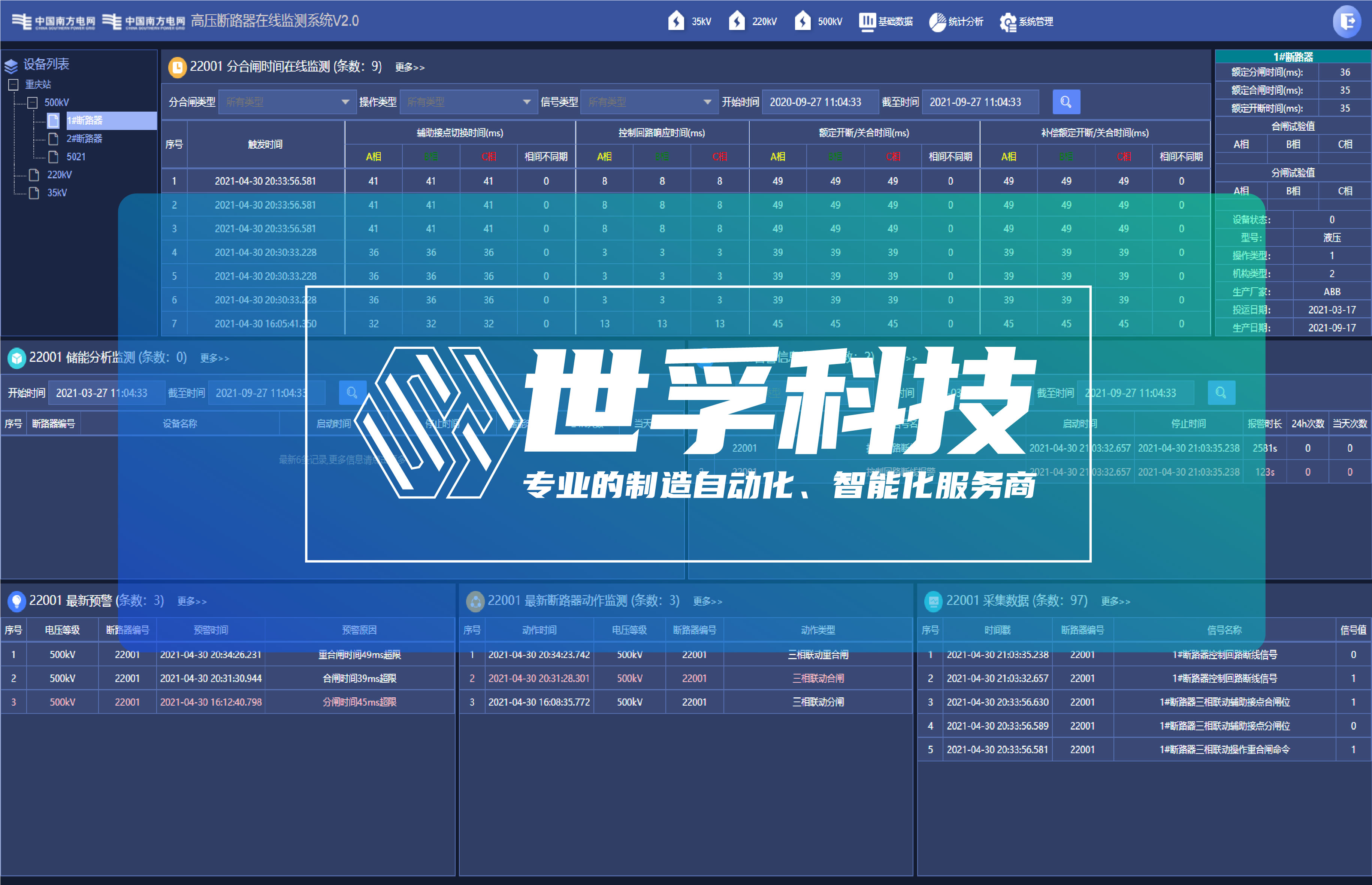Image resolution: width=1372 pixels, height=885 pixels.
Task: Click the logout icon in header
Action: point(1347,21)
